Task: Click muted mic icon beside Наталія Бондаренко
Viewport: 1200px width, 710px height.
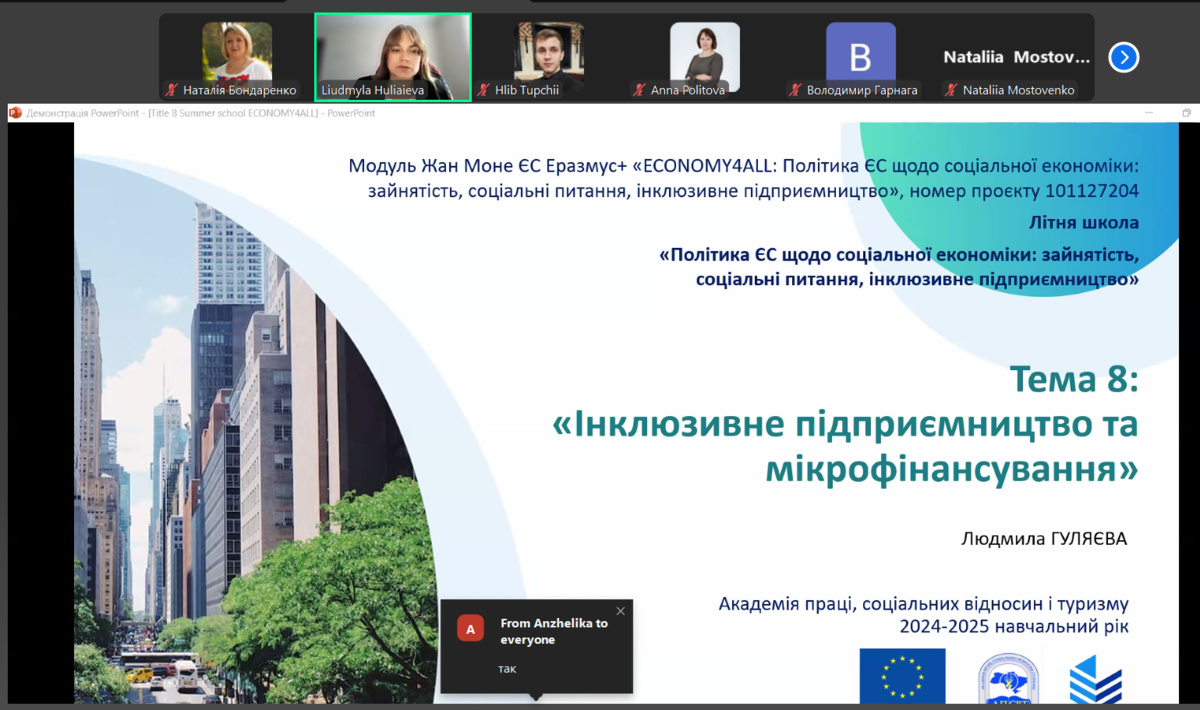Action: pos(173,90)
